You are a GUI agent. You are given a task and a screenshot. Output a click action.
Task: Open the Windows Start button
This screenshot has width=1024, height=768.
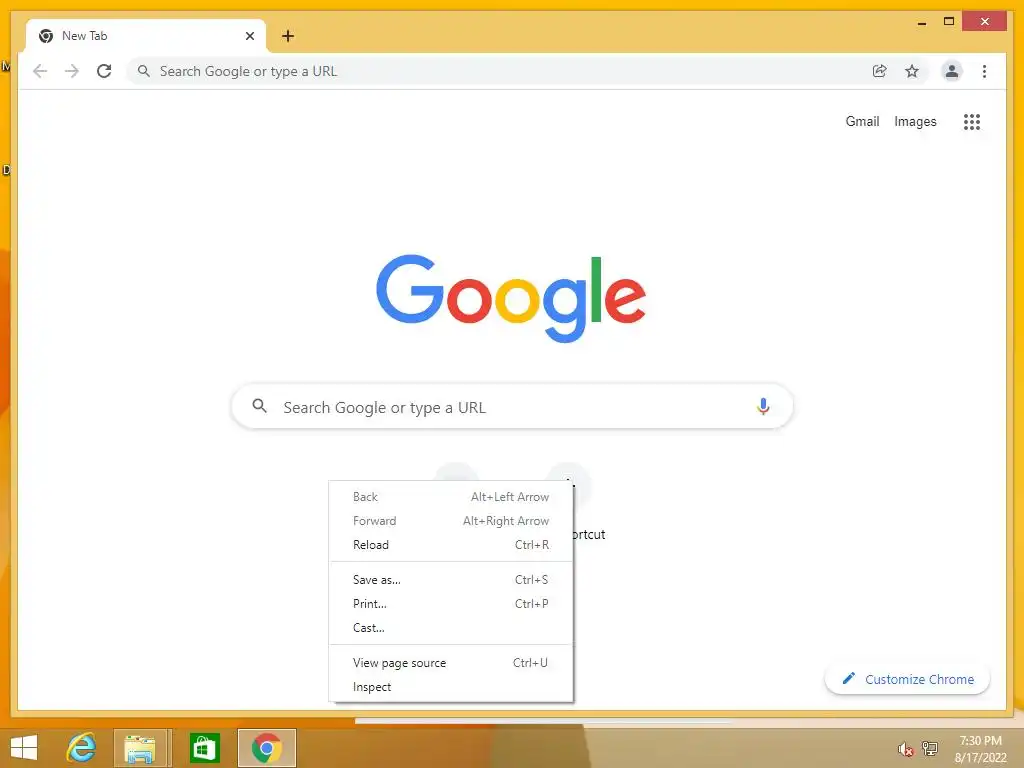pos(24,748)
